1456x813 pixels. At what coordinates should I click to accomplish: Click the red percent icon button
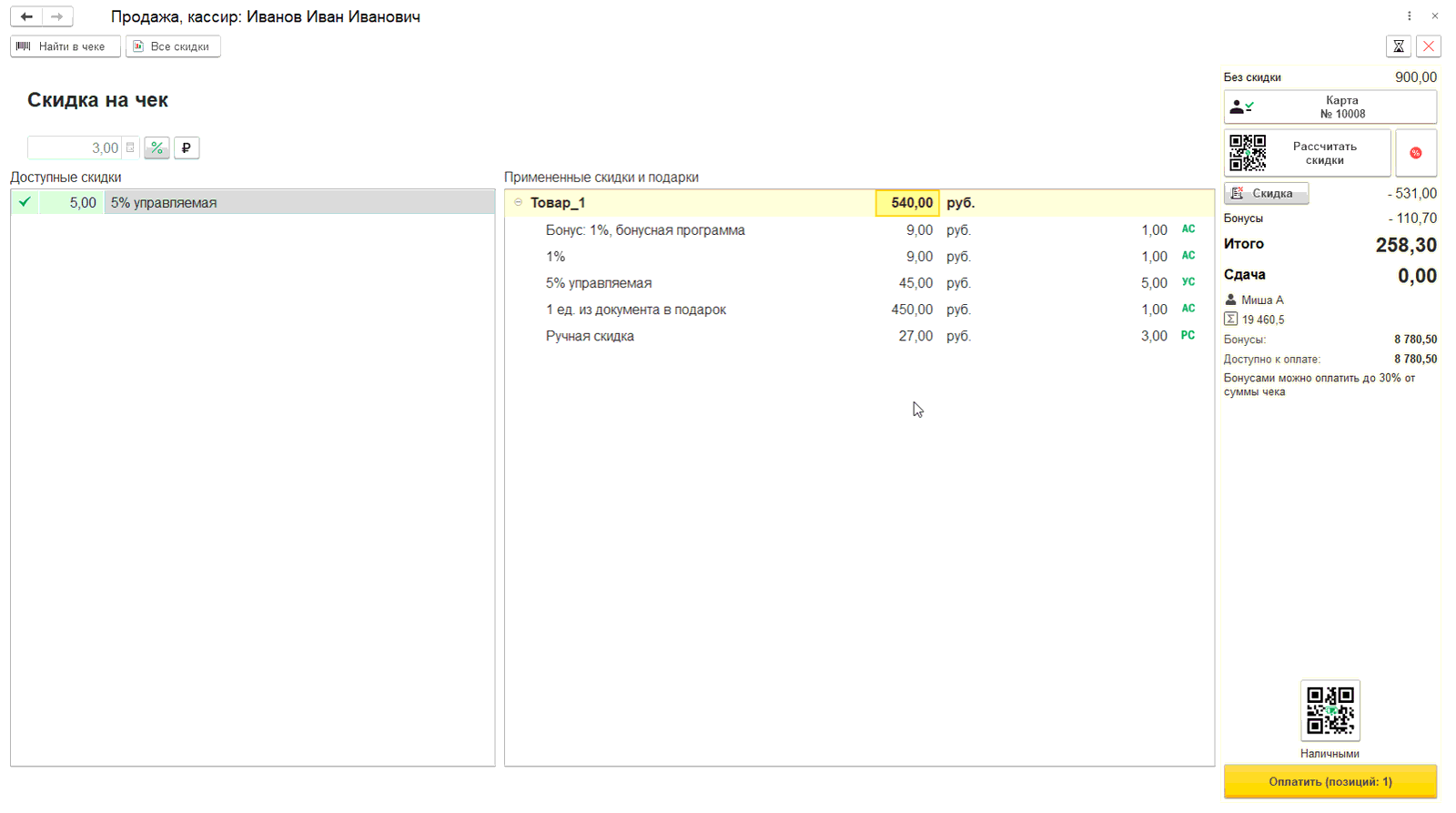pyautogui.click(x=1416, y=153)
